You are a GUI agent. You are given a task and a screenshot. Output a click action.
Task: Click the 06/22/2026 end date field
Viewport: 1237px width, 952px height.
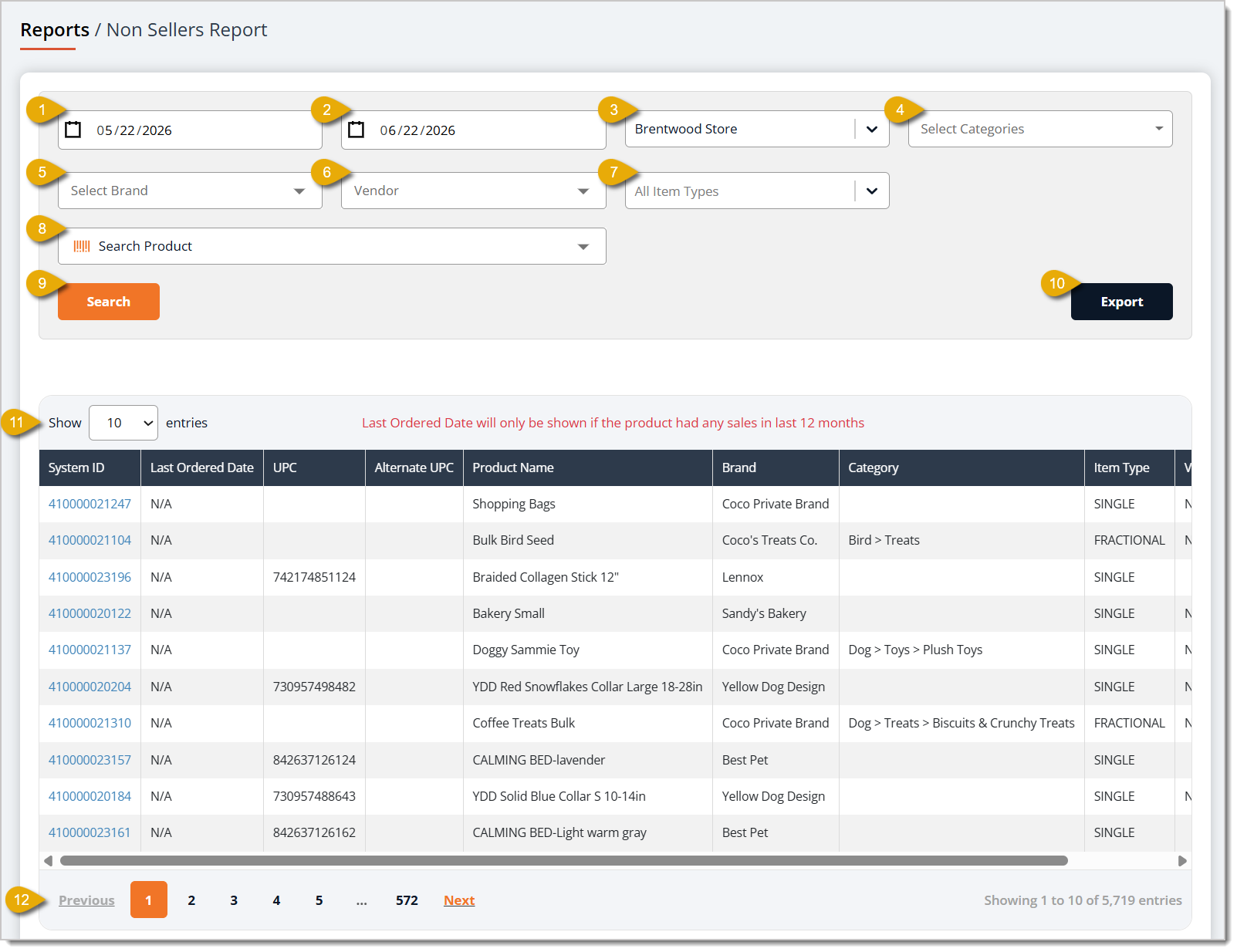473,130
